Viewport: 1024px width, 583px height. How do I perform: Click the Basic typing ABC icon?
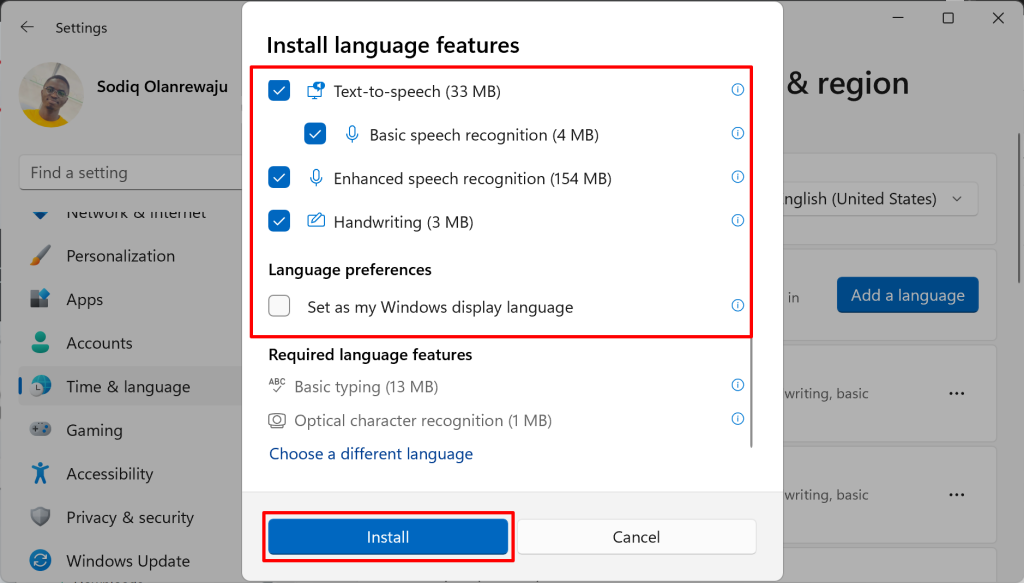(x=277, y=385)
